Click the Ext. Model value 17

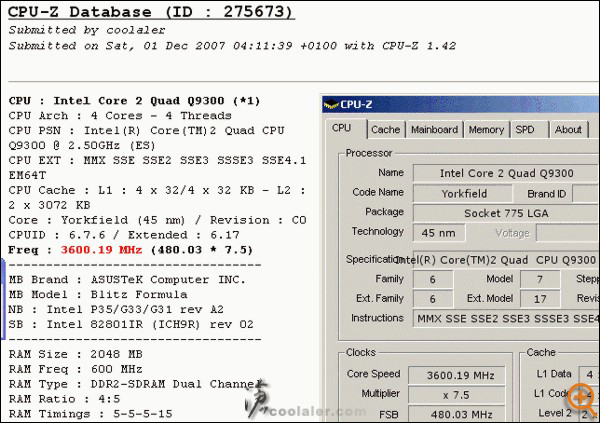coord(540,299)
